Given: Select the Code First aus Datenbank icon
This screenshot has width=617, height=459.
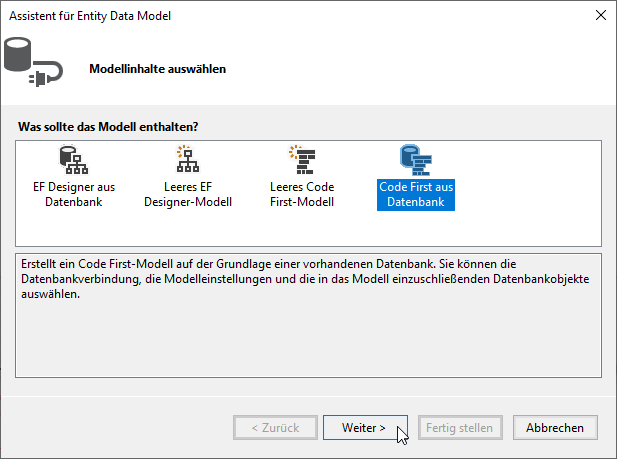Looking at the screenshot, I should point(416,160).
